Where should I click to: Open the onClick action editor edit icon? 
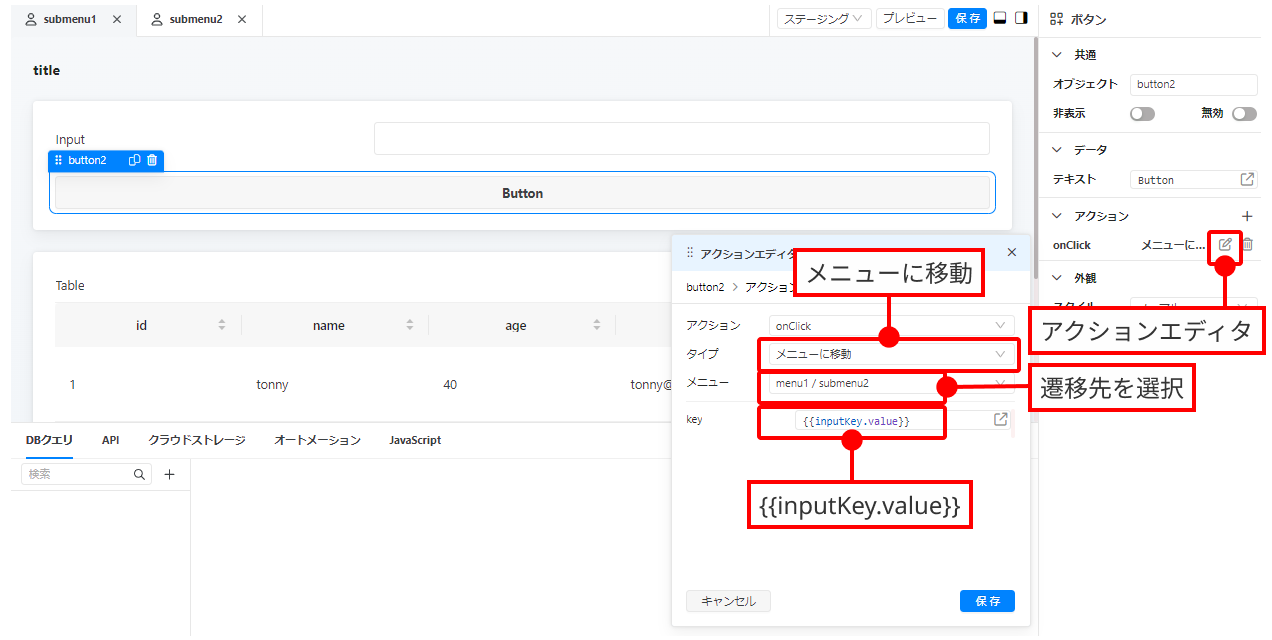pos(1225,244)
